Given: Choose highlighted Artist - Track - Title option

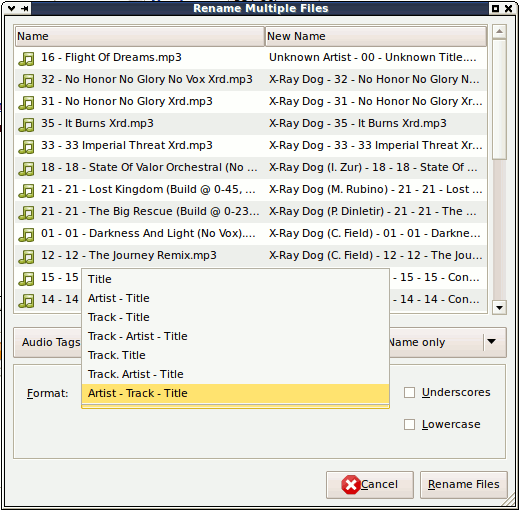Looking at the screenshot, I should (235, 393).
